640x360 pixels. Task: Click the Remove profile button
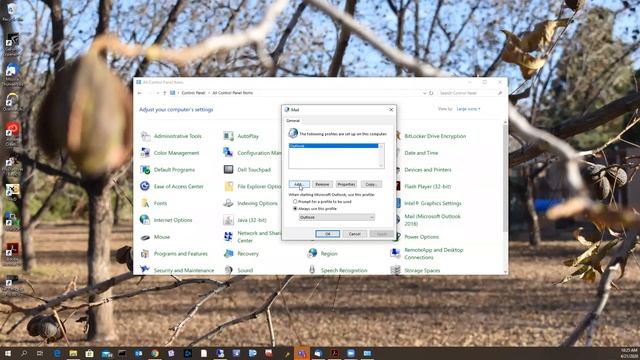pyautogui.click(x=322, y=184)
